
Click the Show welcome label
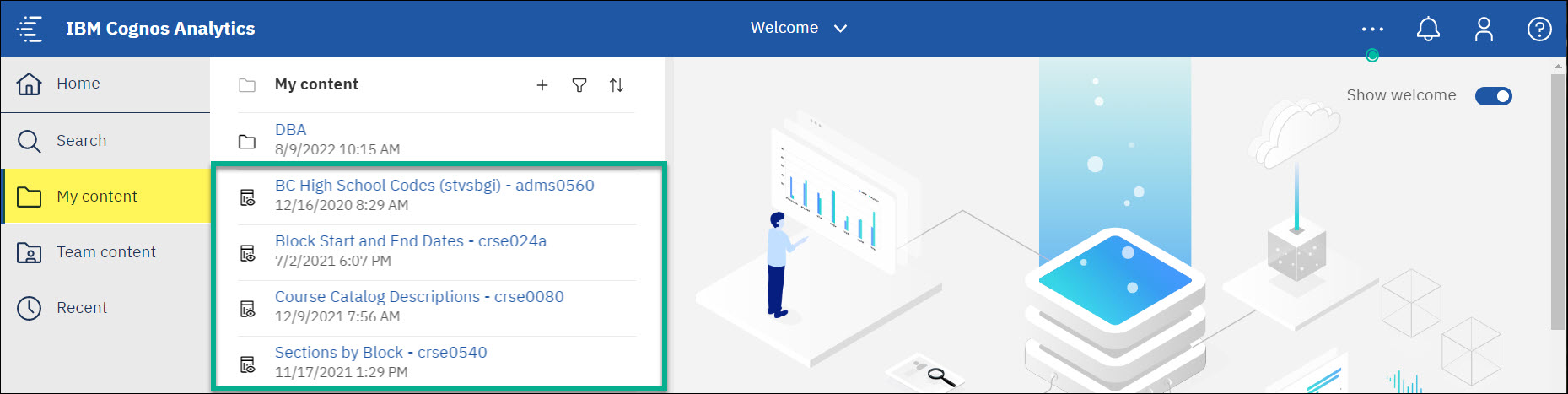pyautogui.click(x=1401, y=95)
